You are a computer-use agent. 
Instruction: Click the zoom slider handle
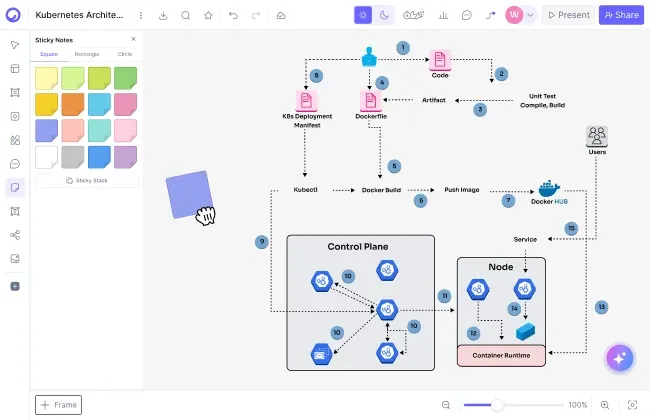coord(497,405)
